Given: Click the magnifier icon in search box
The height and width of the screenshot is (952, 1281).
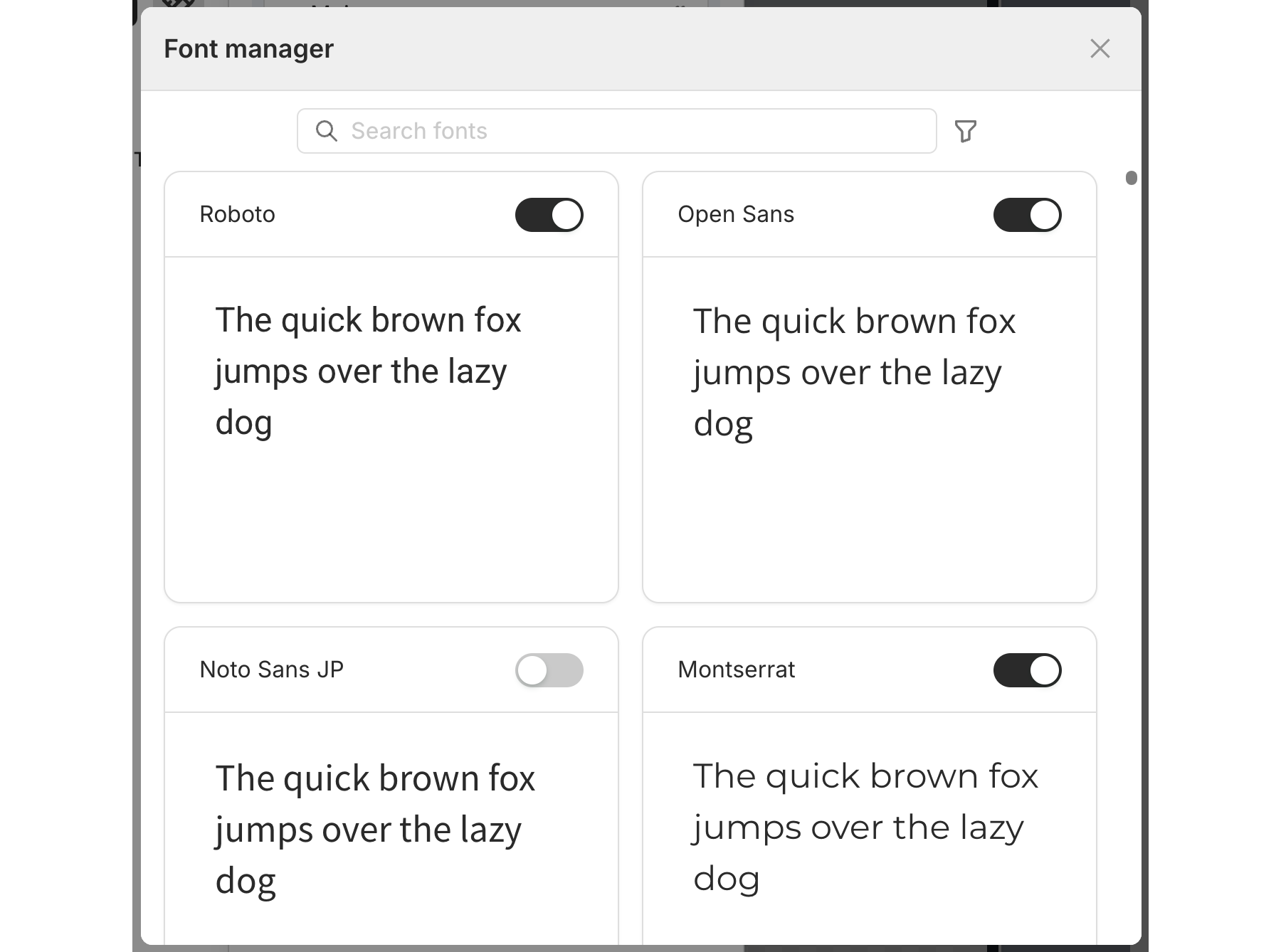Looking at the screenshot, I should 326,131.
